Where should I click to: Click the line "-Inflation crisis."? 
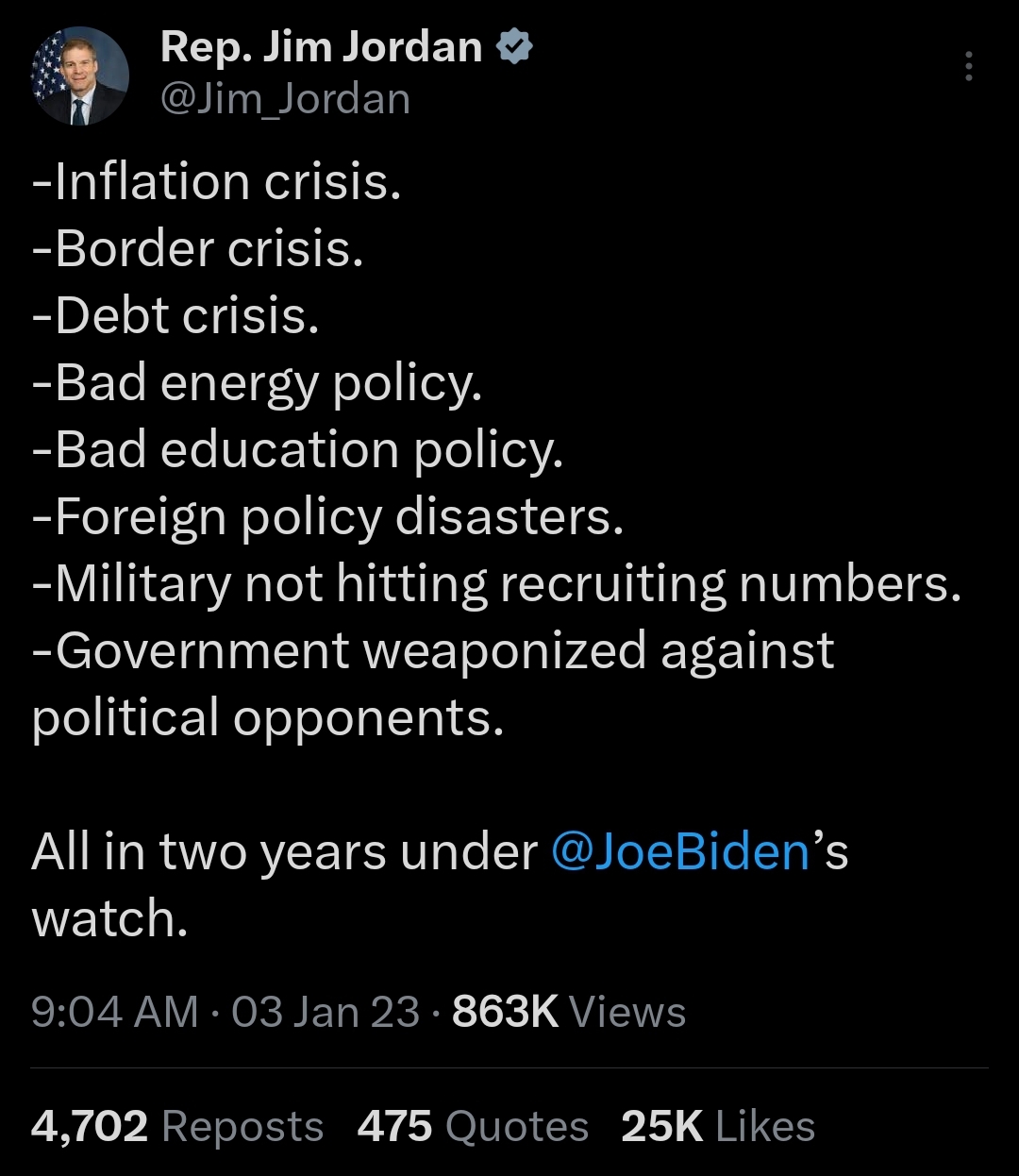(217, 182)
